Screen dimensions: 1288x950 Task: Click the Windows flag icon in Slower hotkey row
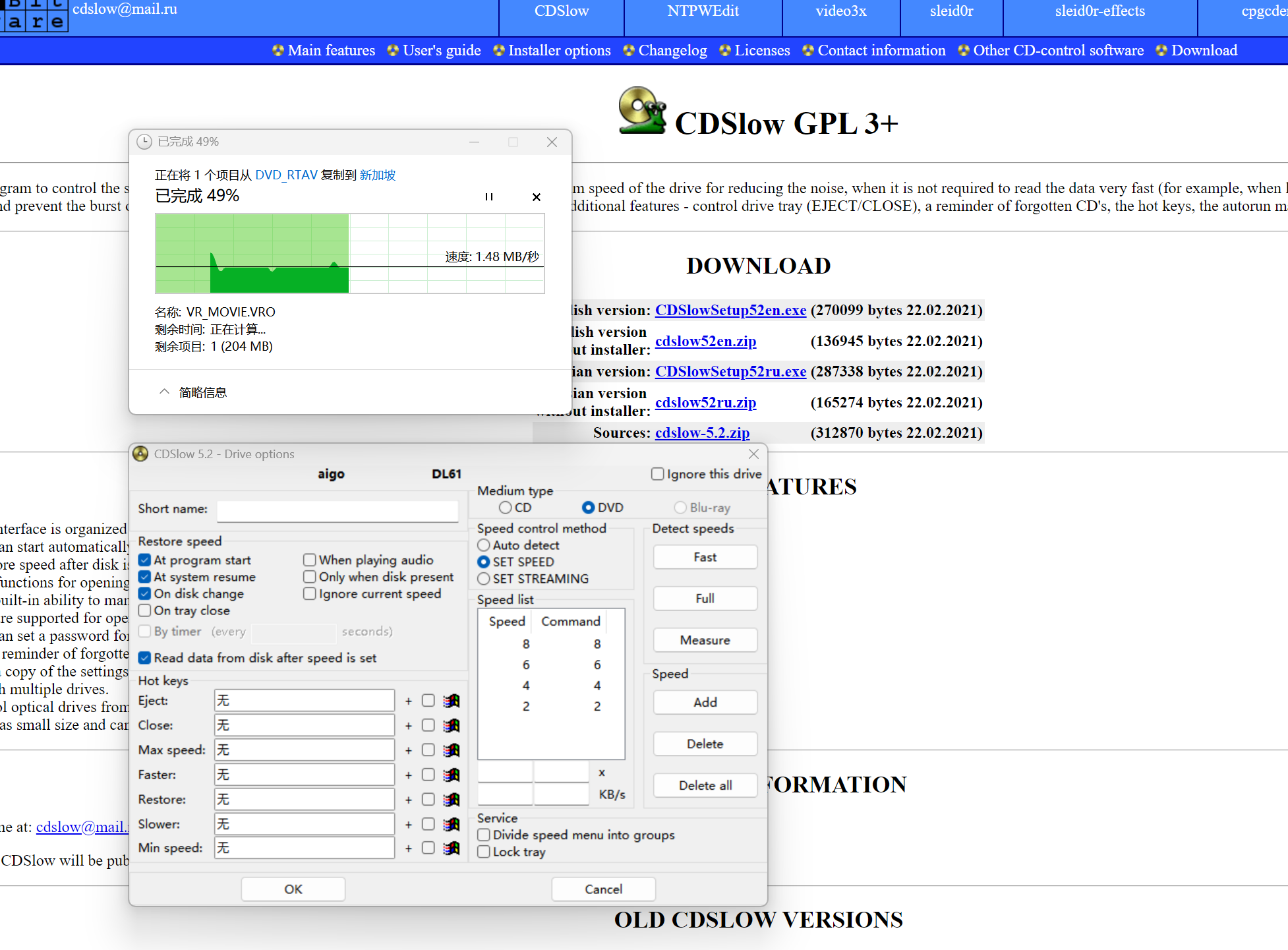pyautogui.click(x=452, y=825)
